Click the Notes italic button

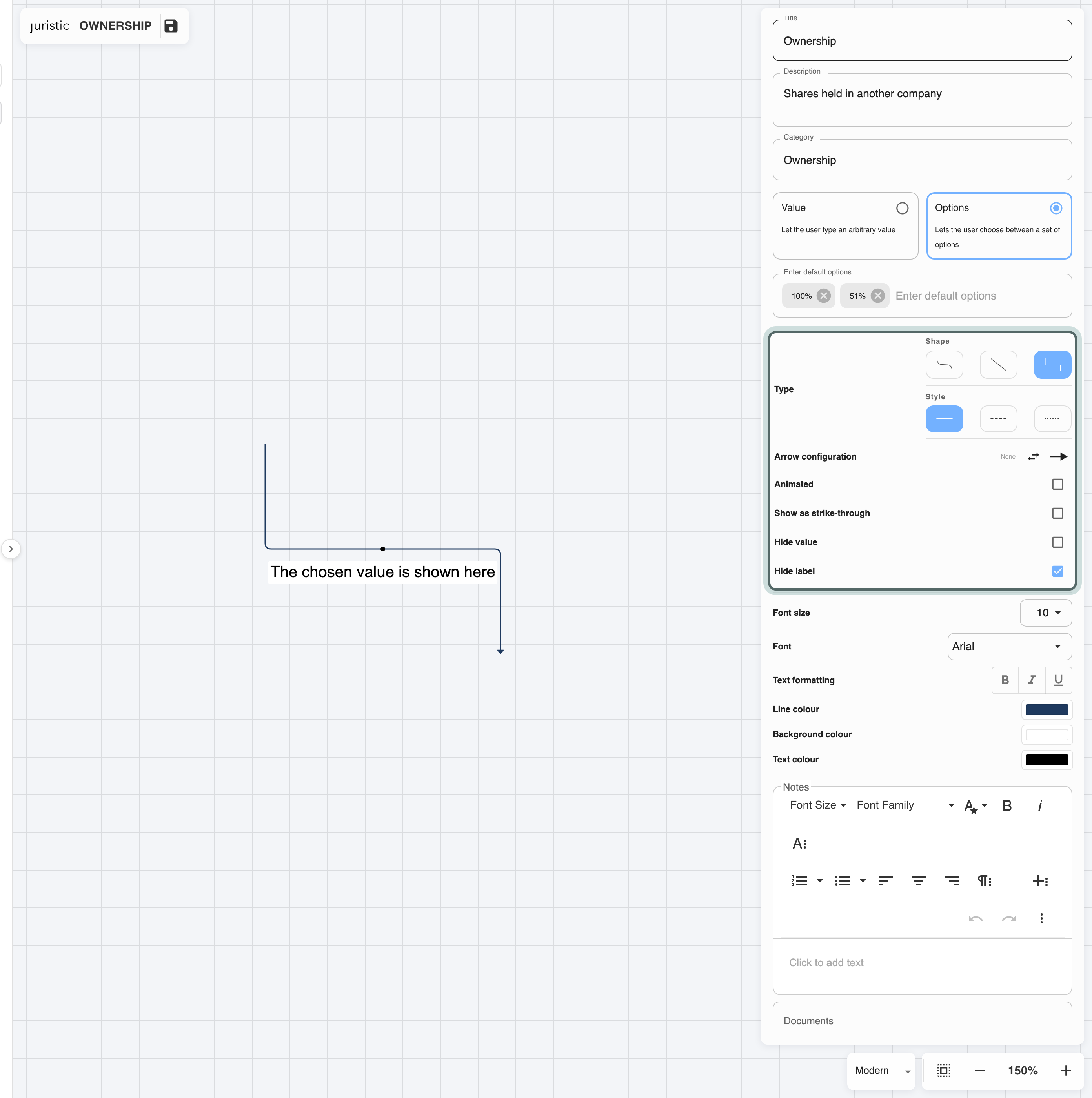[x=1040, y=806]
